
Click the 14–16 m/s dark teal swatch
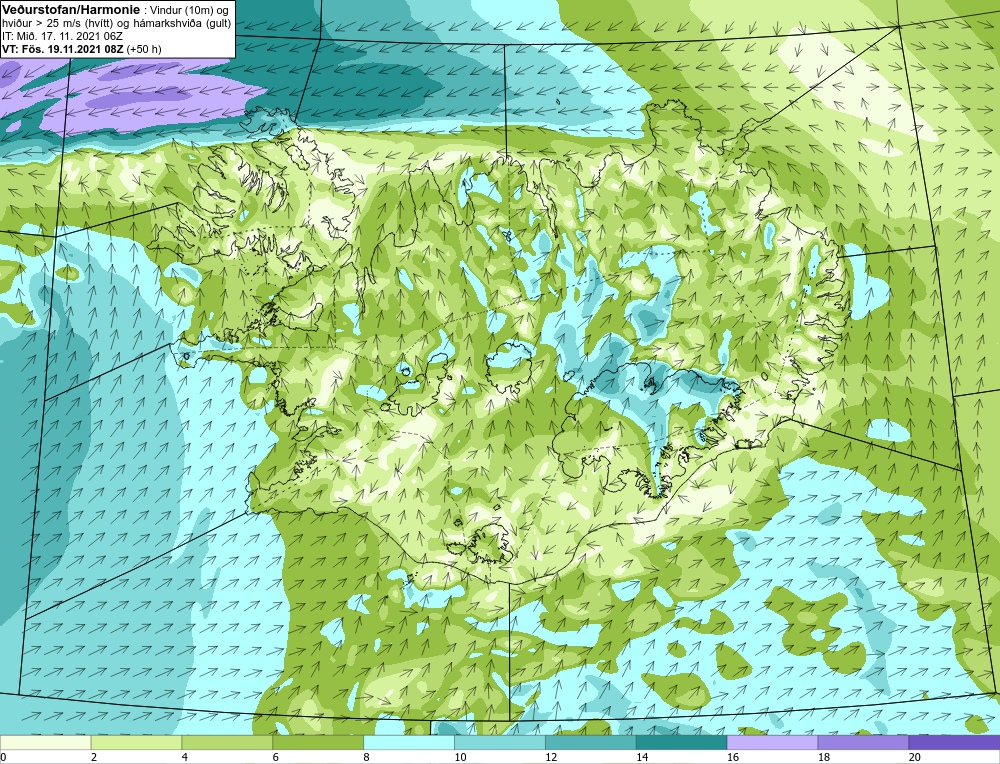(x=682, y=743)
